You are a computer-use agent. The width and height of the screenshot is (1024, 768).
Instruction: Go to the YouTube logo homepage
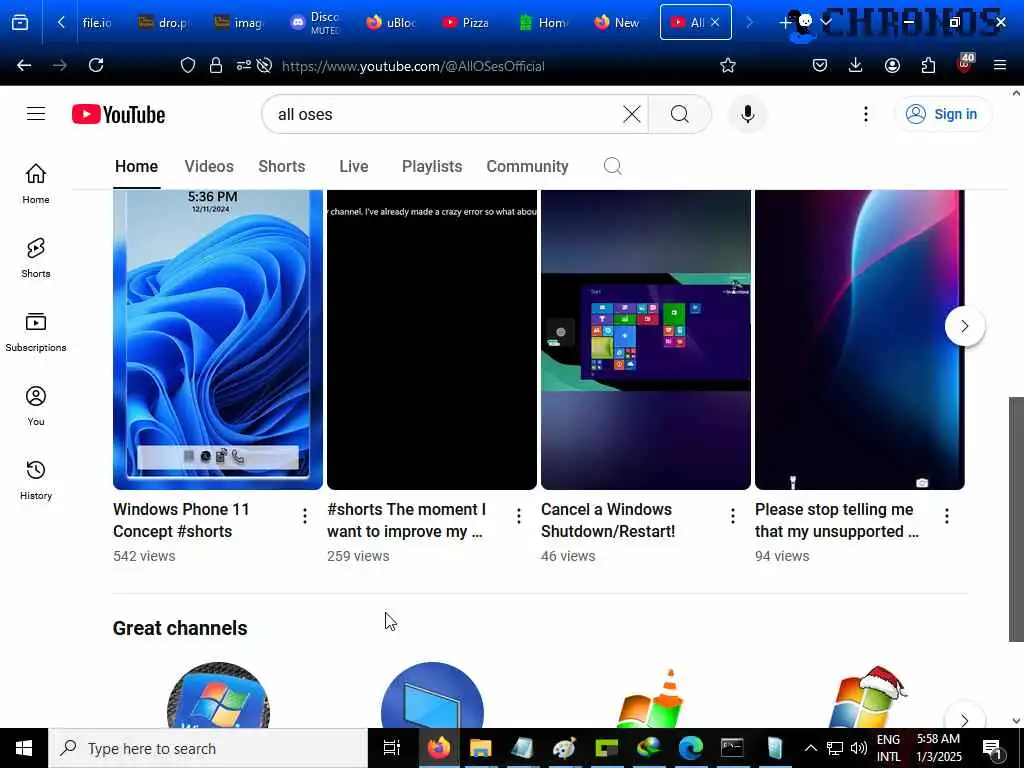point(118,114)
